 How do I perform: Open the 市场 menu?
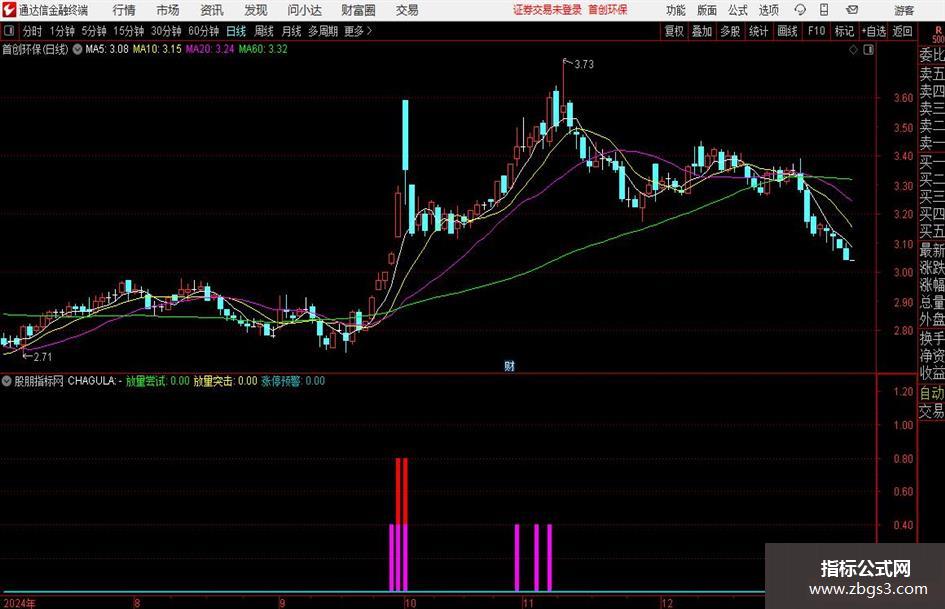click(168, 10)
